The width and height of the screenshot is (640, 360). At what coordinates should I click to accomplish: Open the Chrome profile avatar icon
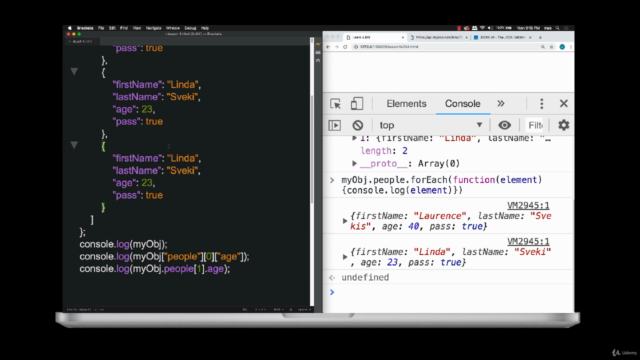(562, 47)
